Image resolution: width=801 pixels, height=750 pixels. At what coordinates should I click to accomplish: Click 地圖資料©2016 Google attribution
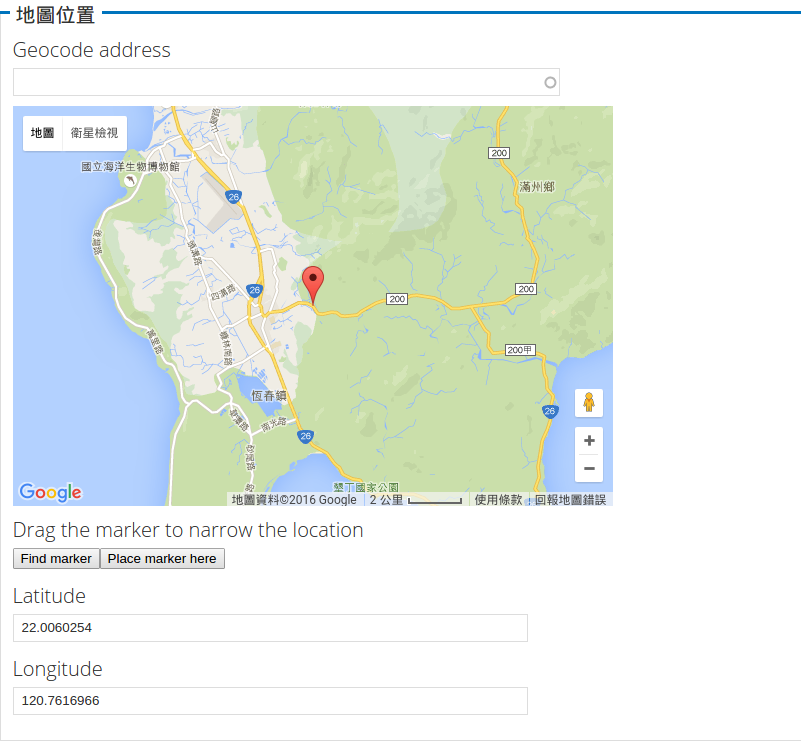pos(294,500)
